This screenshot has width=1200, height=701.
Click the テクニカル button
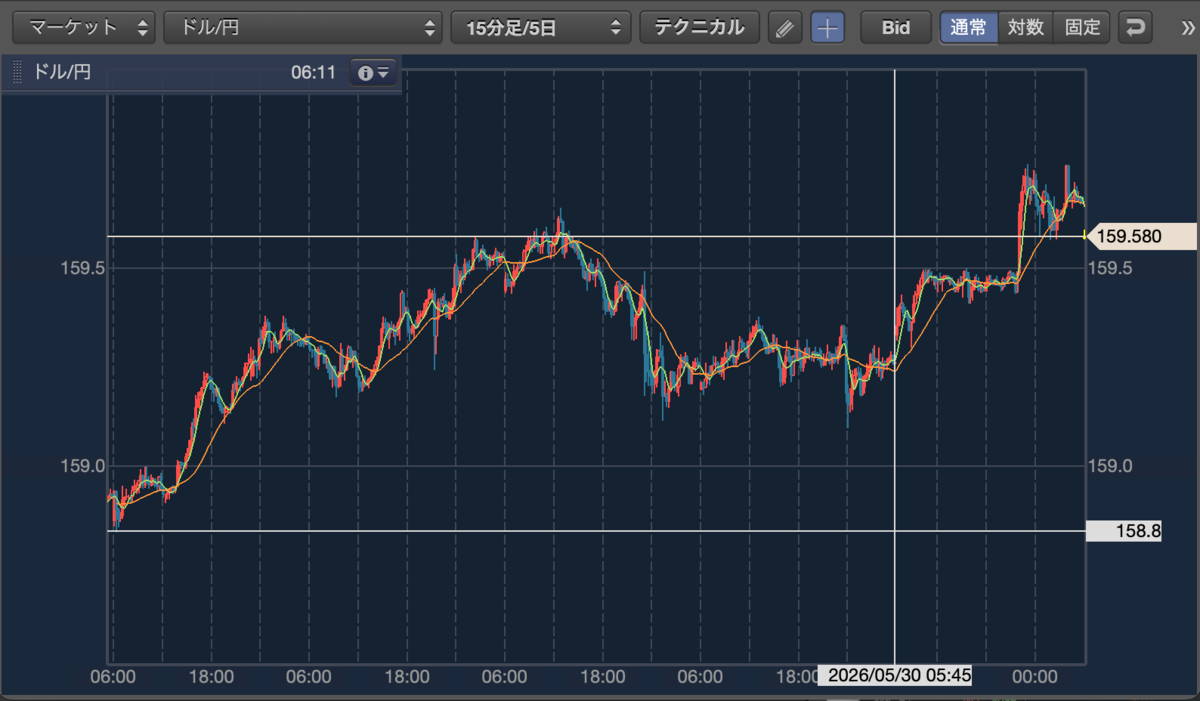click(x=699, y=27)
